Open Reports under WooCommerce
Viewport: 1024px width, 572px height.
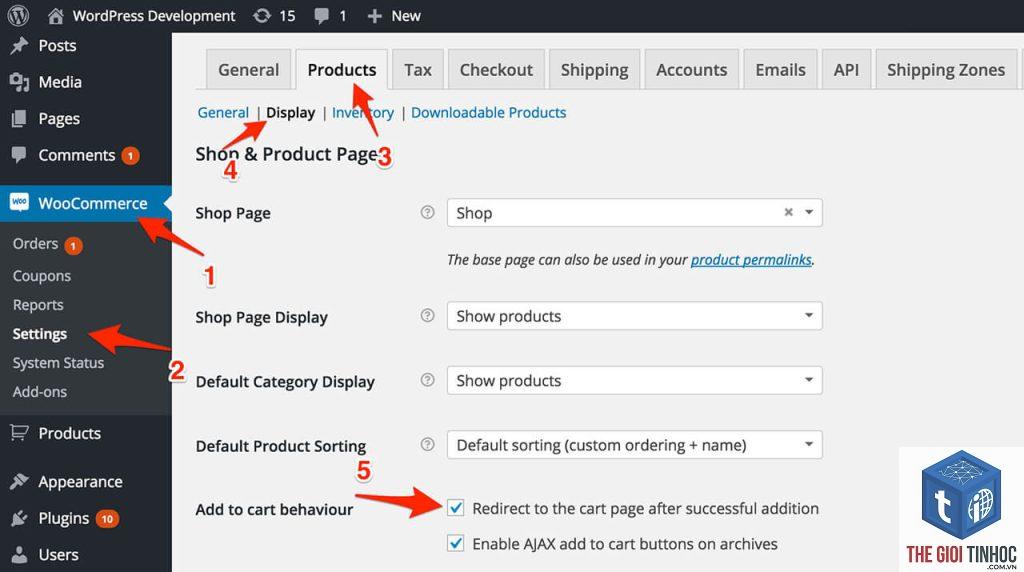pos(38,305)
